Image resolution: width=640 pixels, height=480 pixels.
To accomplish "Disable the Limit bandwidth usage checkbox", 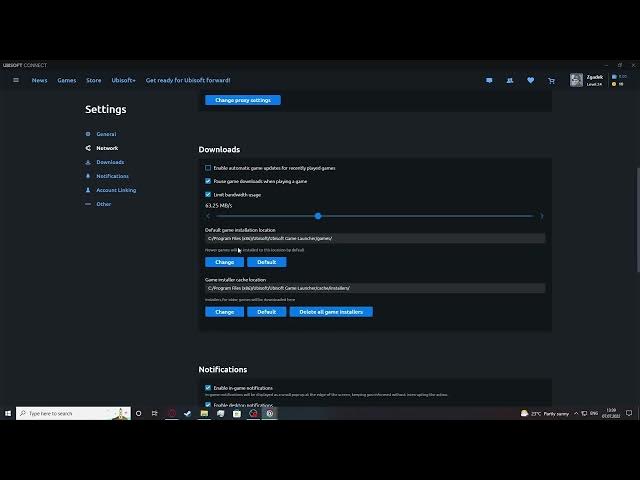I will (208, 194).
